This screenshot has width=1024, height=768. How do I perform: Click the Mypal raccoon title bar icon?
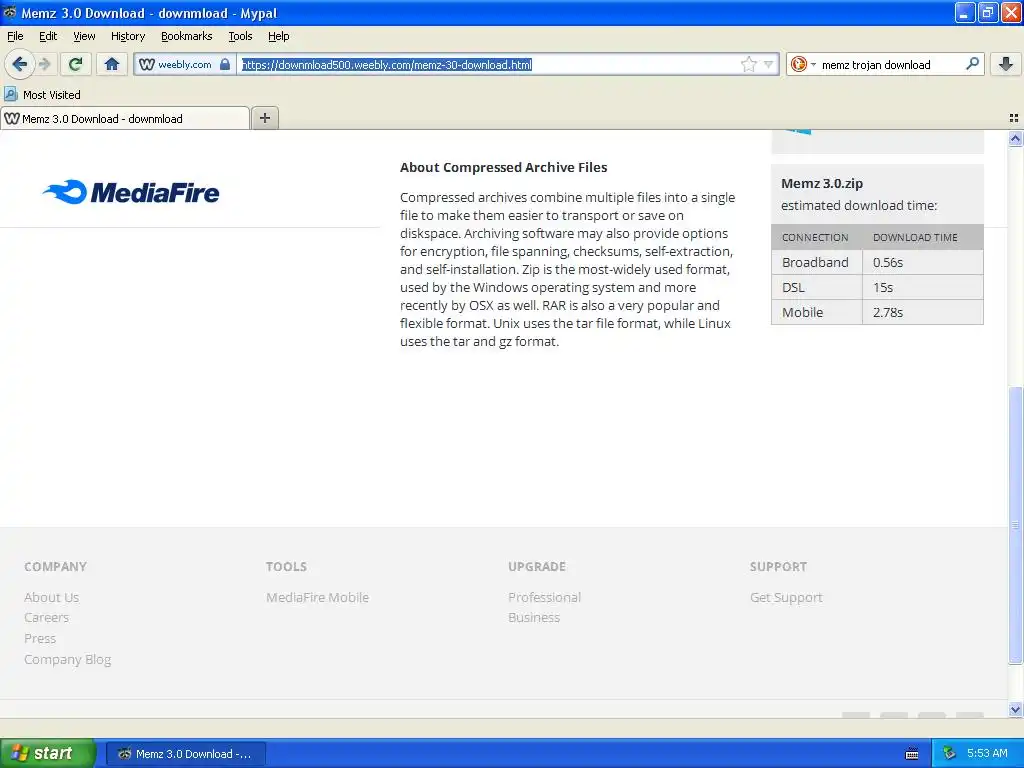point(9,12)
